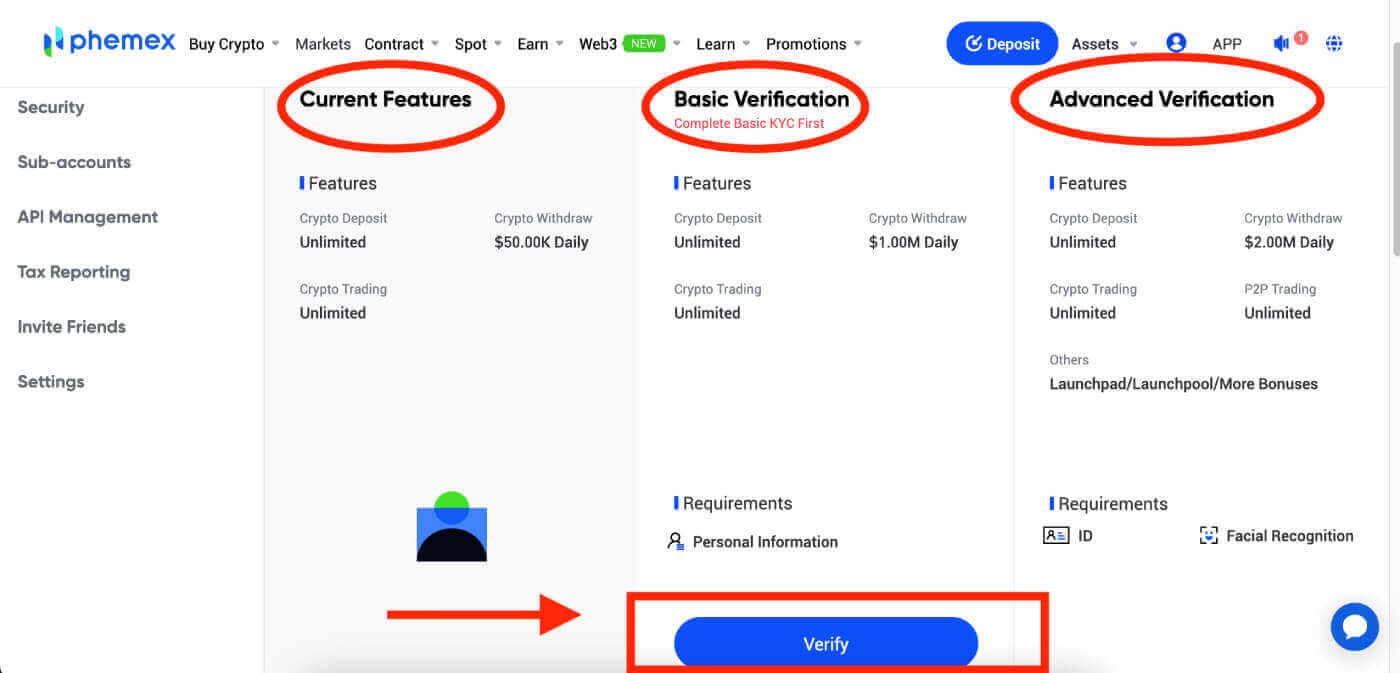Open the language selector globe icon
Viewport: 1400px width, 673px height.
pos(1334,43)
